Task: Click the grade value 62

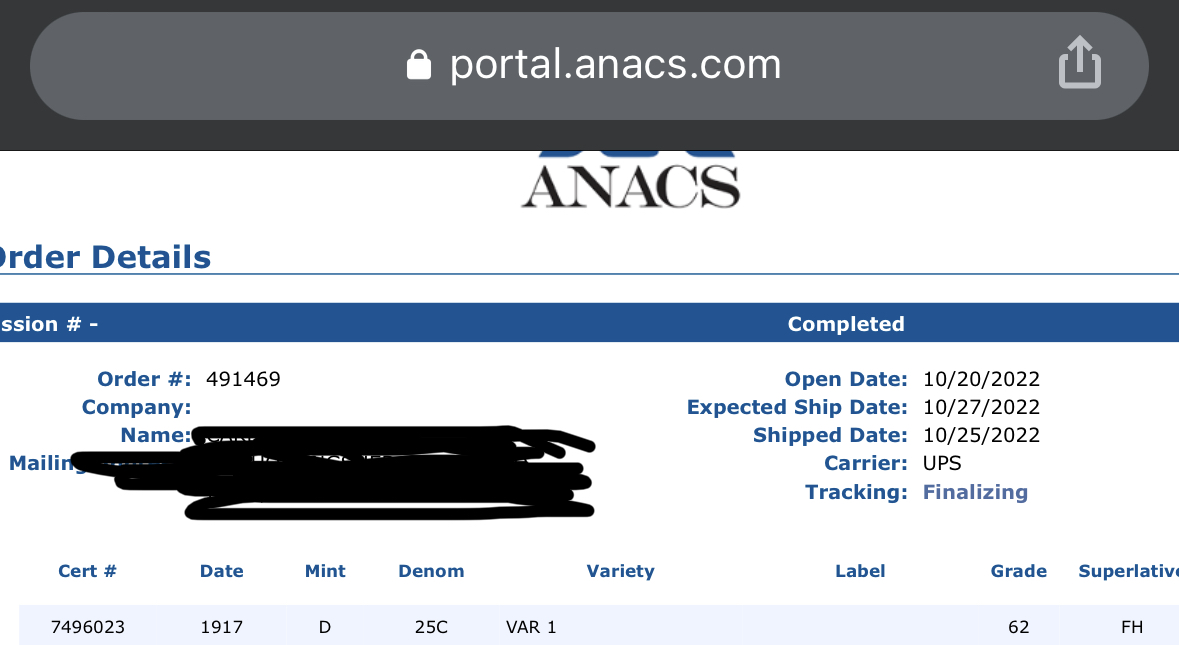Action: (x=1018, y=627)
